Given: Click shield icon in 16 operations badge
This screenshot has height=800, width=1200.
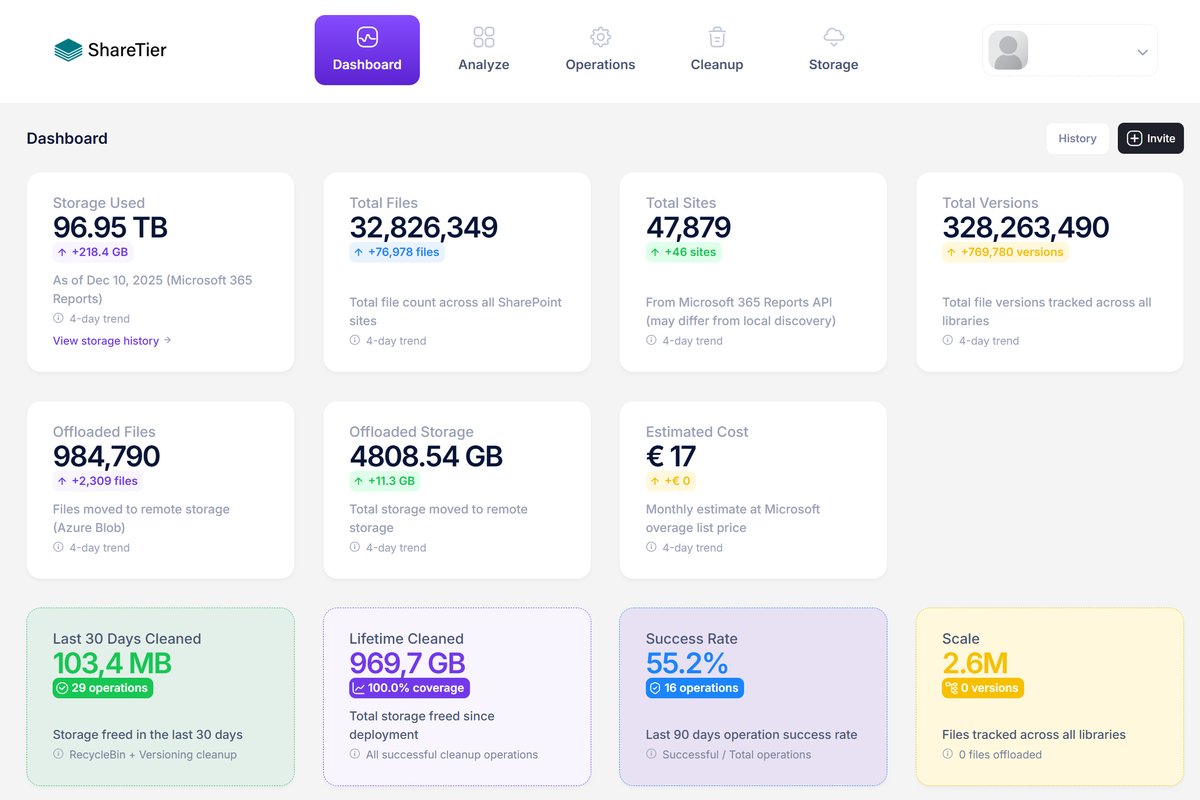Looking at the screenshot, I should (x=656, y=688).
